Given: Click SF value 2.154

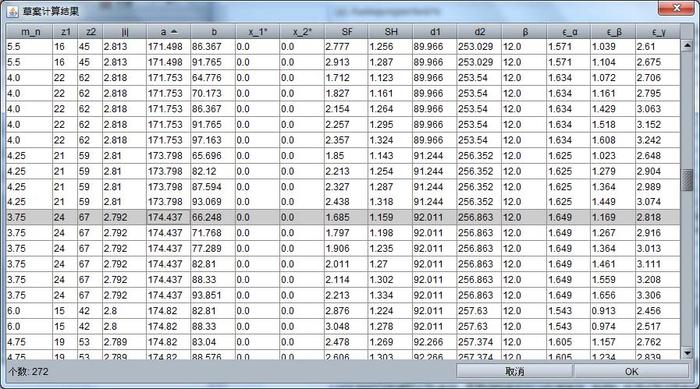Looking at the screenshot, I should tap(346, 109).
